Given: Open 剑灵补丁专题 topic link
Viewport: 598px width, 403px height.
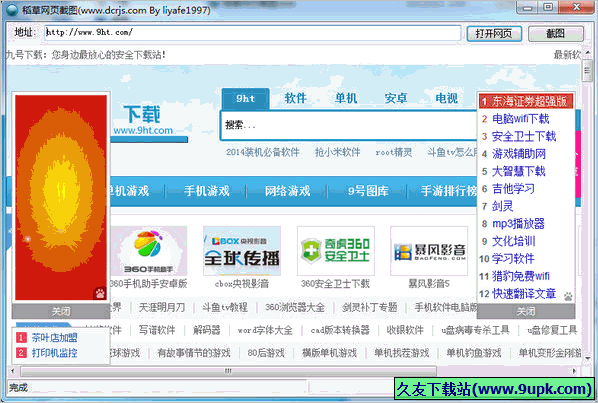Looking at the screenshot, I should tap(370, 307).
